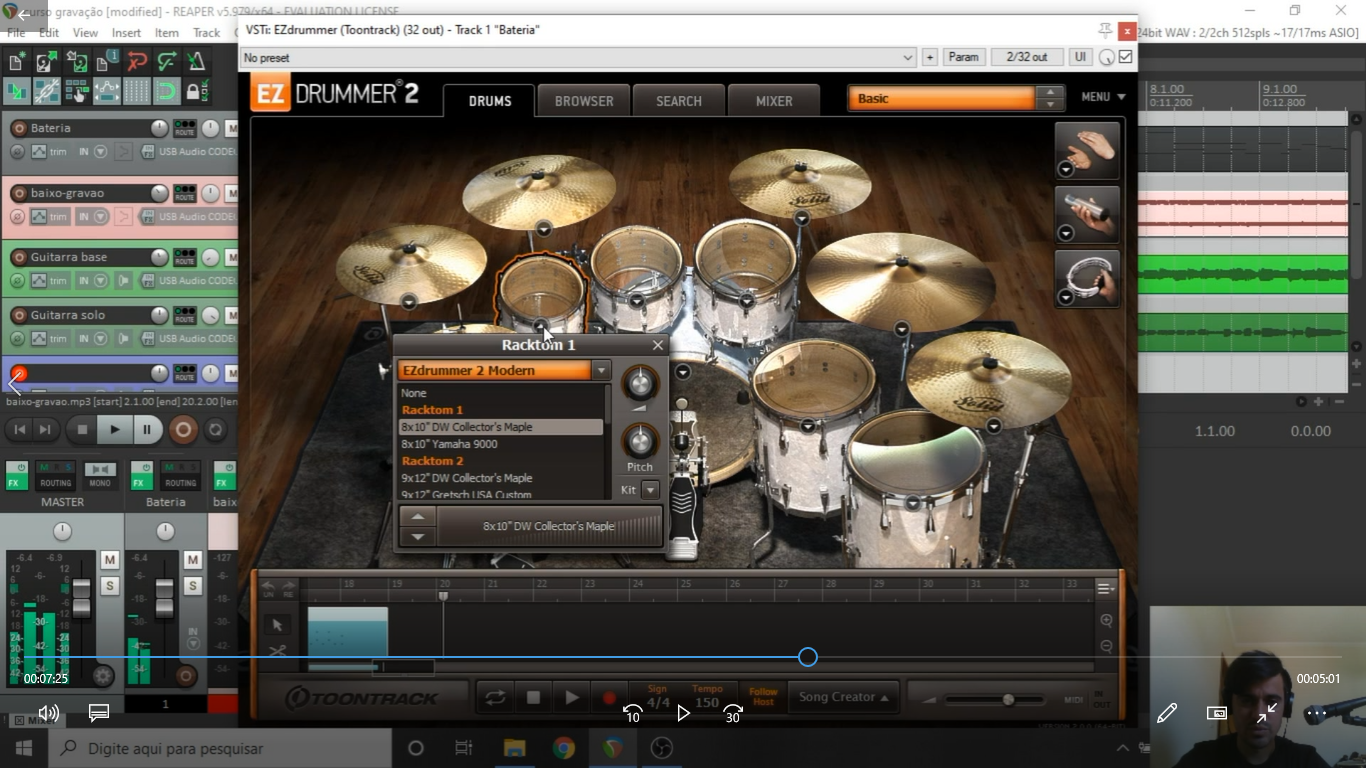
Task: Toggle MASTER MONO button in mixer
Action: point(99,474)
